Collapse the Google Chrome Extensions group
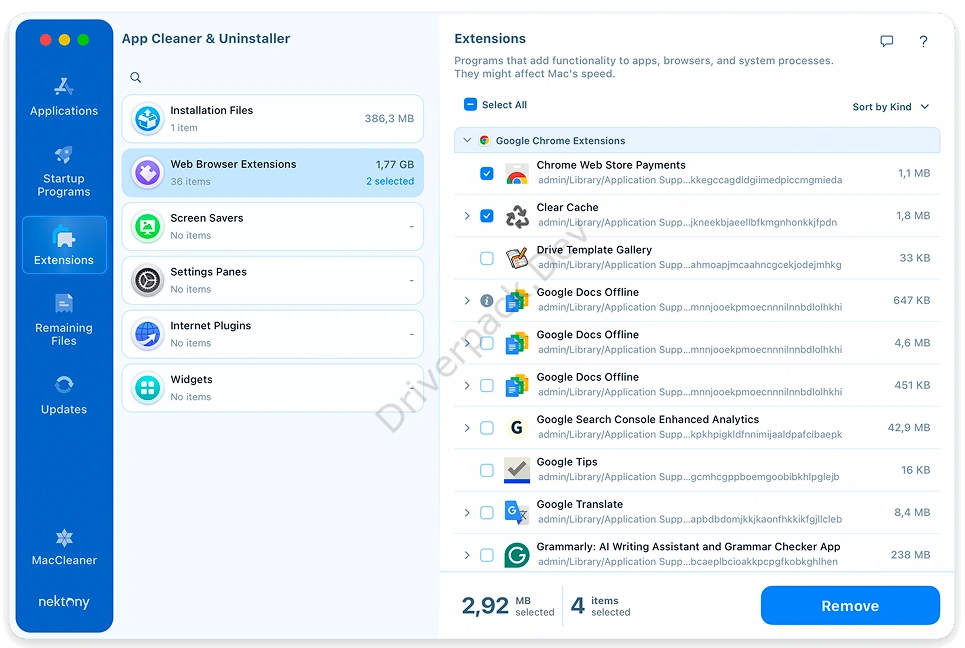Viewport: 965px width, 648px height. point(468,140)
